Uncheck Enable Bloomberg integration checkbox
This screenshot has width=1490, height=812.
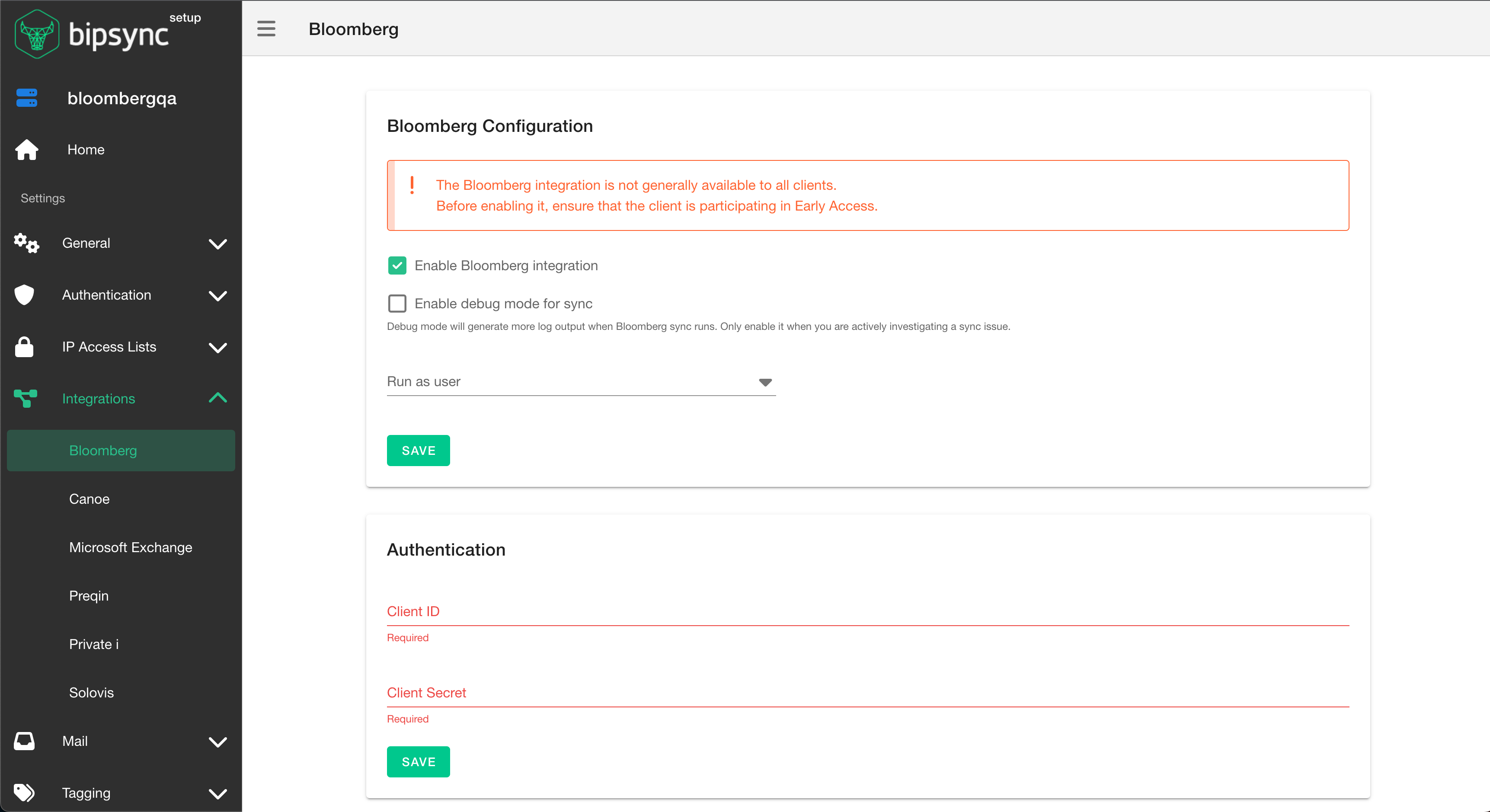point(397,265)
